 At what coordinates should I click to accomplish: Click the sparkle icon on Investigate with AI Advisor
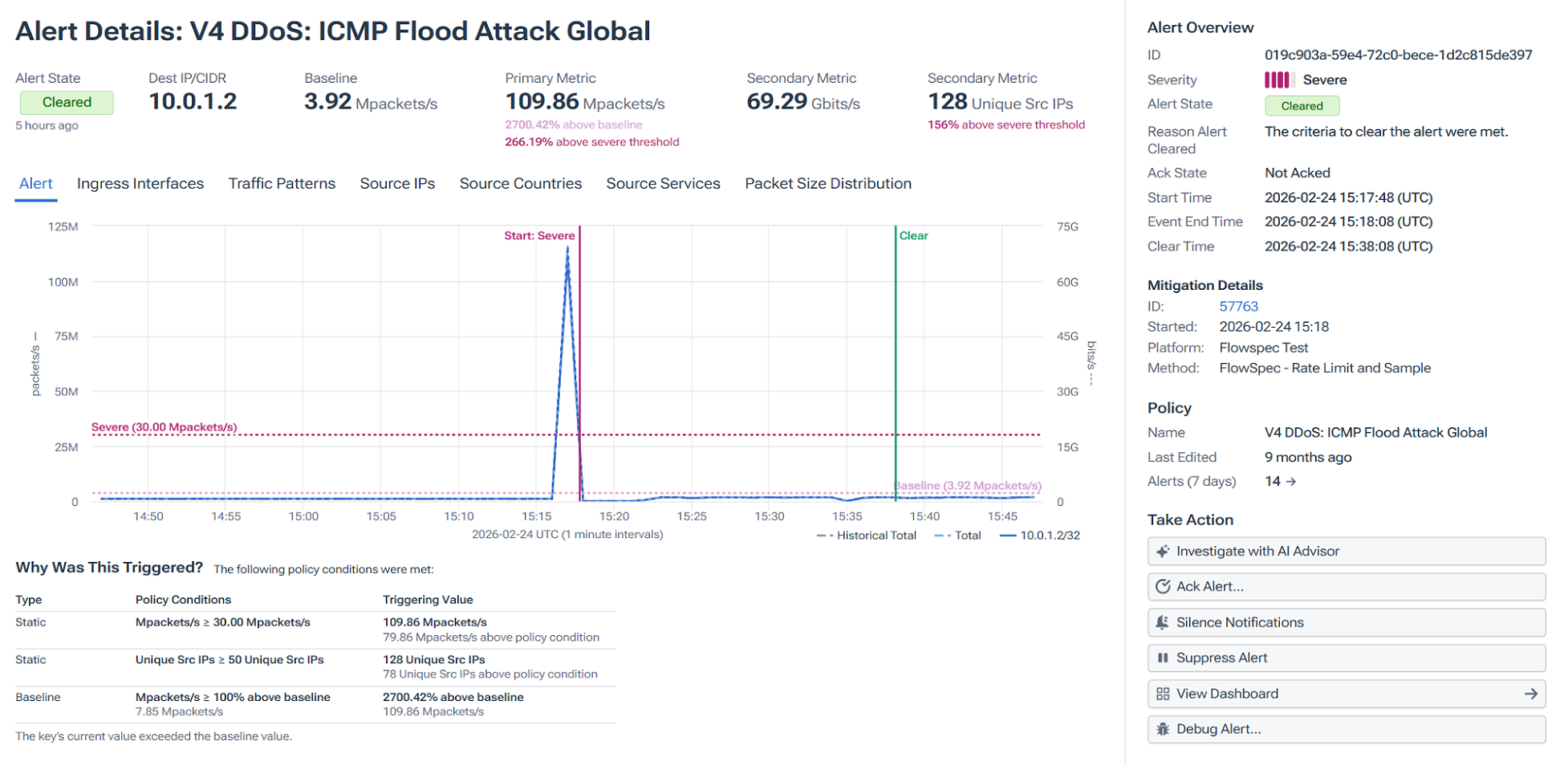point(1163,551)
